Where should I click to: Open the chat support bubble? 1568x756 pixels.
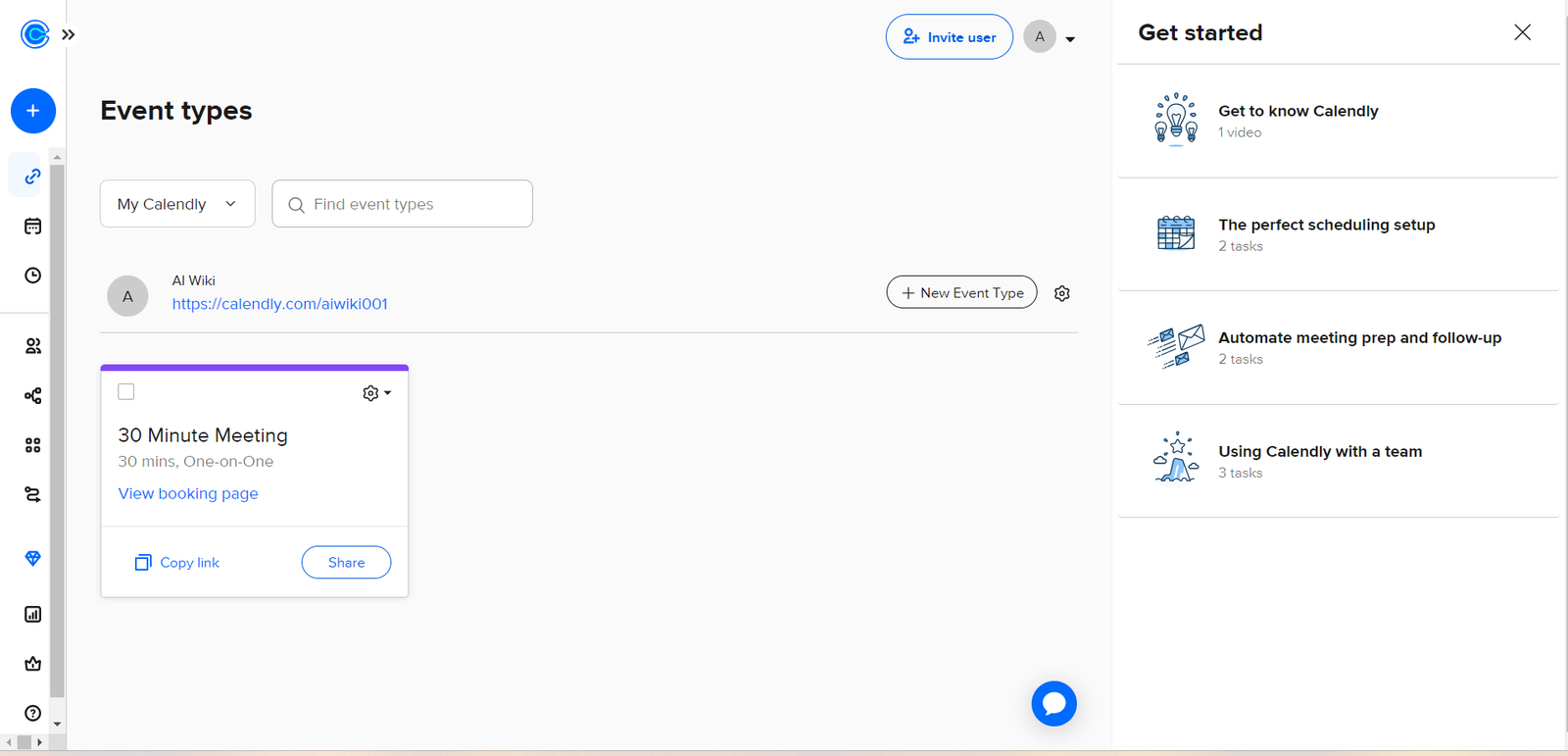[1054, 704]
